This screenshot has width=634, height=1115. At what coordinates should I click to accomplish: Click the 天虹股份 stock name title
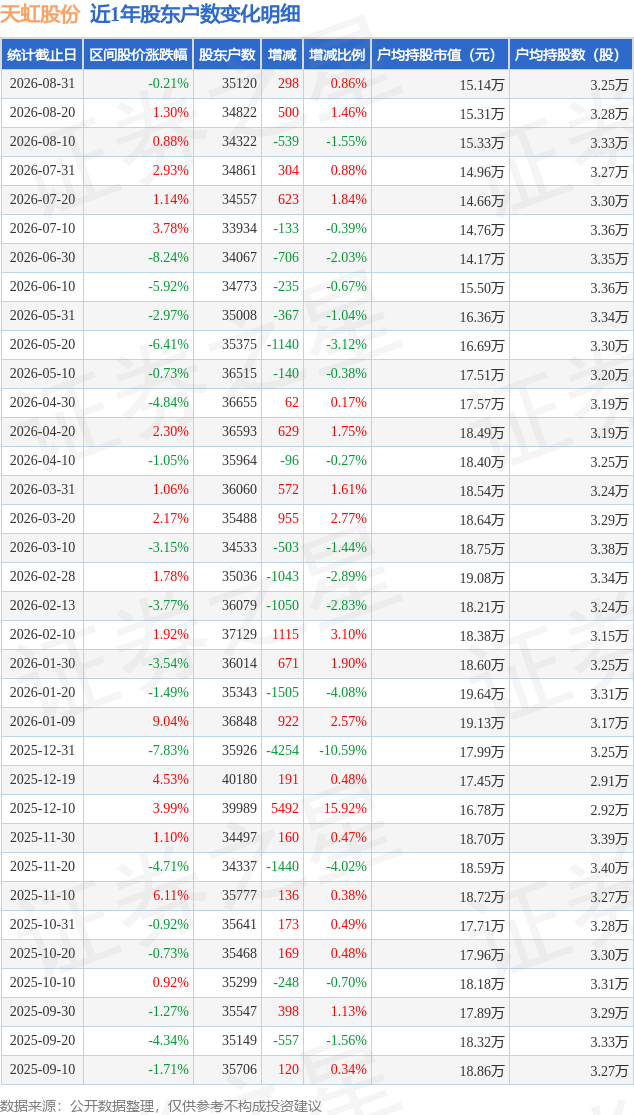[41, 14]
